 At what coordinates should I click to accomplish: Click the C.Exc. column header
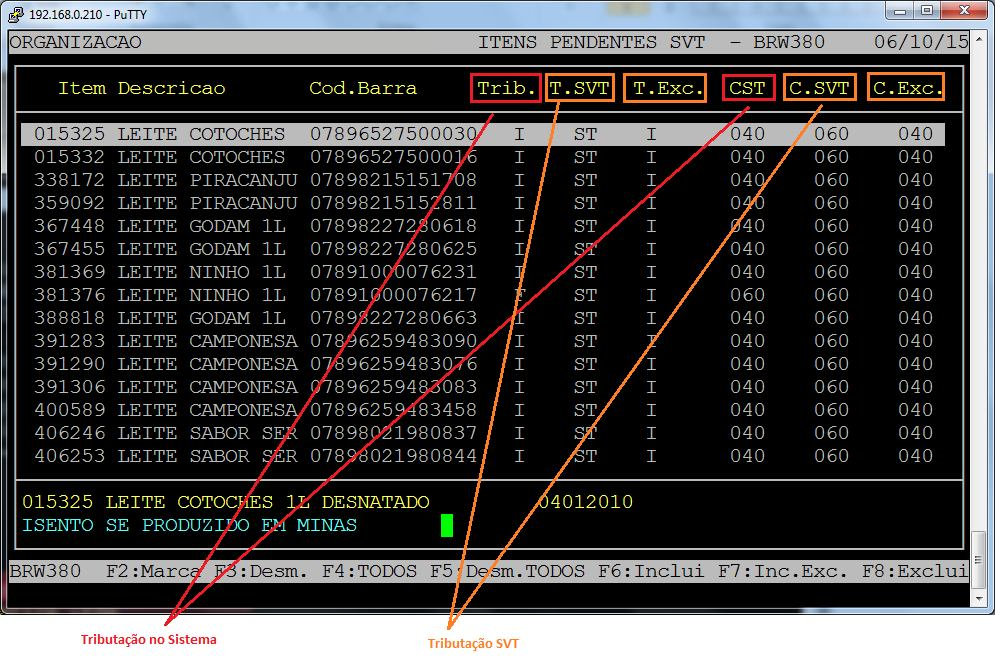click(x=907, y=88)
